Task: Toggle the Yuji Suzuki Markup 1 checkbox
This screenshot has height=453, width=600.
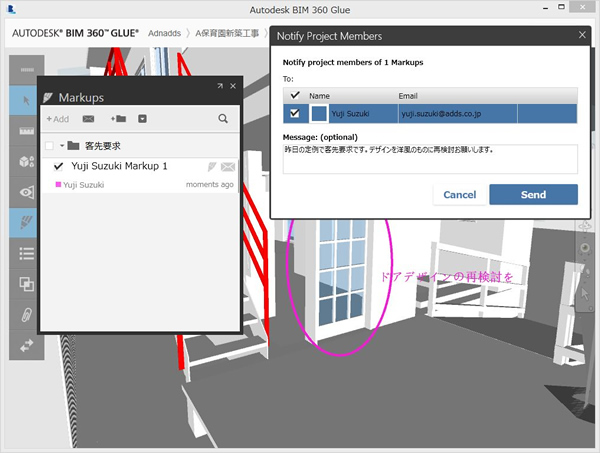Action: (x=59, y=166)
